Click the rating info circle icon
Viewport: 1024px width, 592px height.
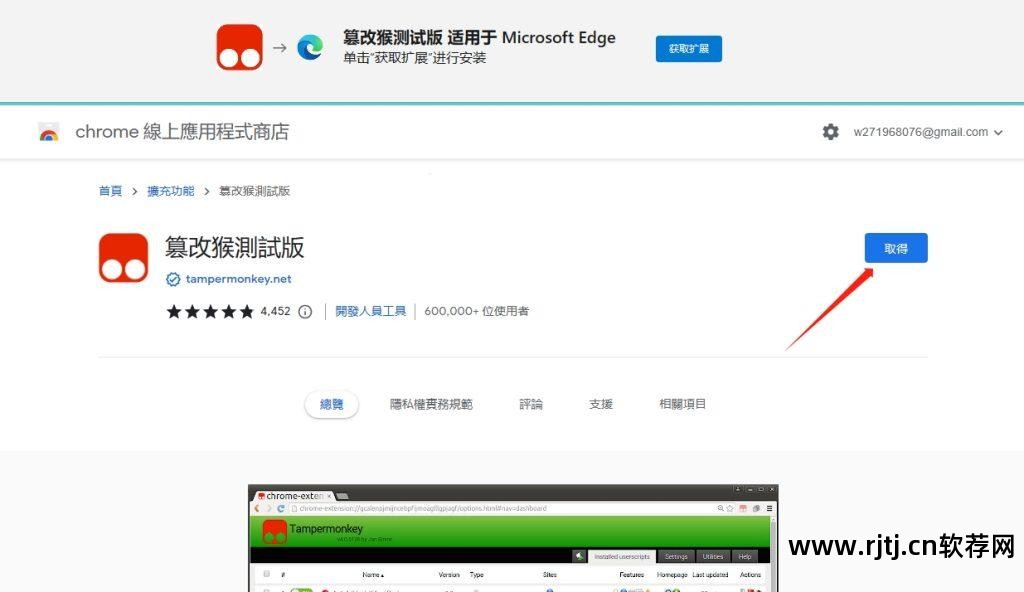coord(305,312)
